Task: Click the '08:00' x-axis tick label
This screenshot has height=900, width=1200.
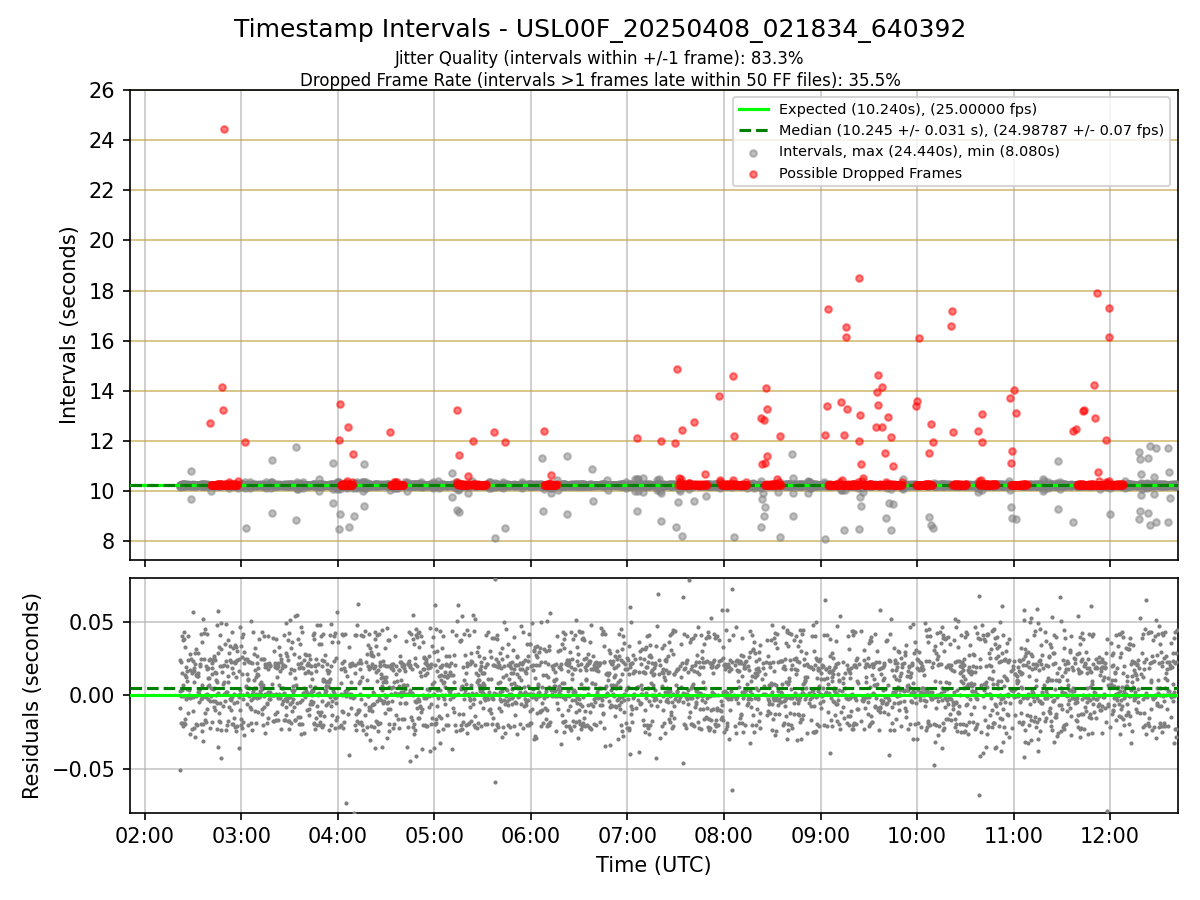Action: [724, 835]
